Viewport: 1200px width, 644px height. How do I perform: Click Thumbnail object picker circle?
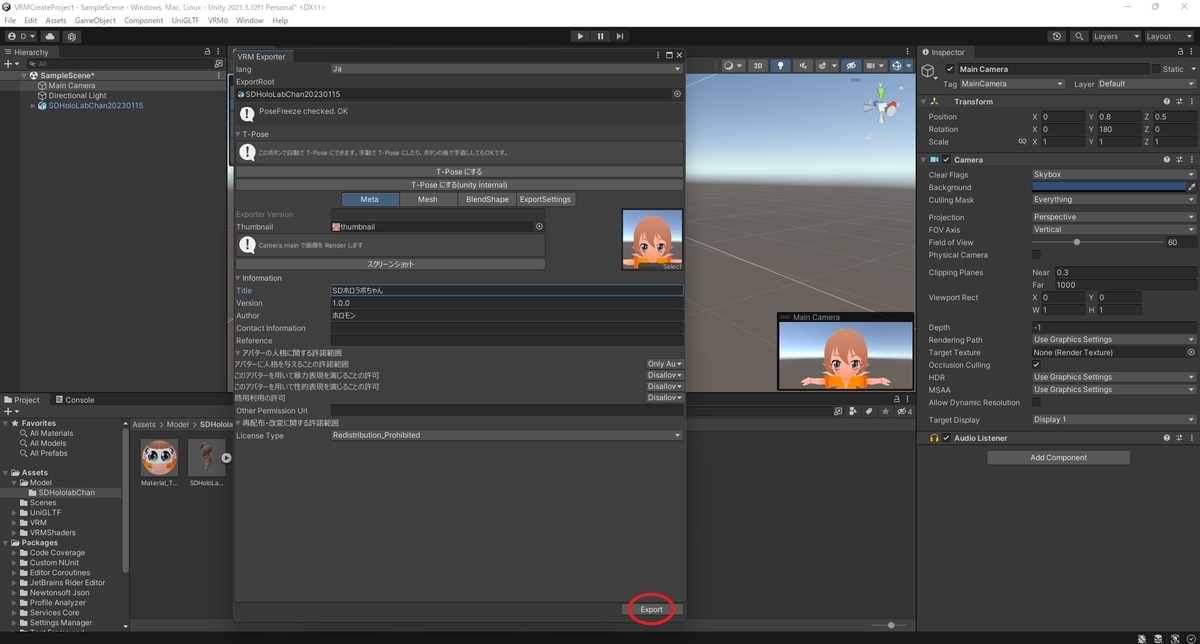(x=539, y=227)
